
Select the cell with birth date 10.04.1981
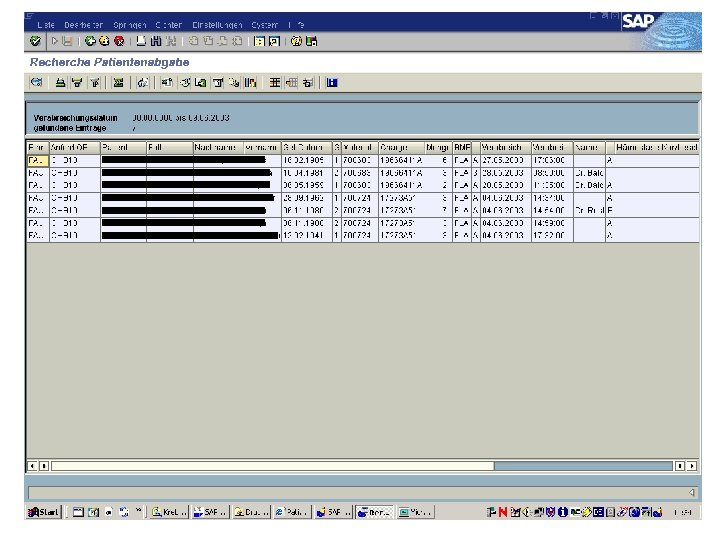point(307,173)
